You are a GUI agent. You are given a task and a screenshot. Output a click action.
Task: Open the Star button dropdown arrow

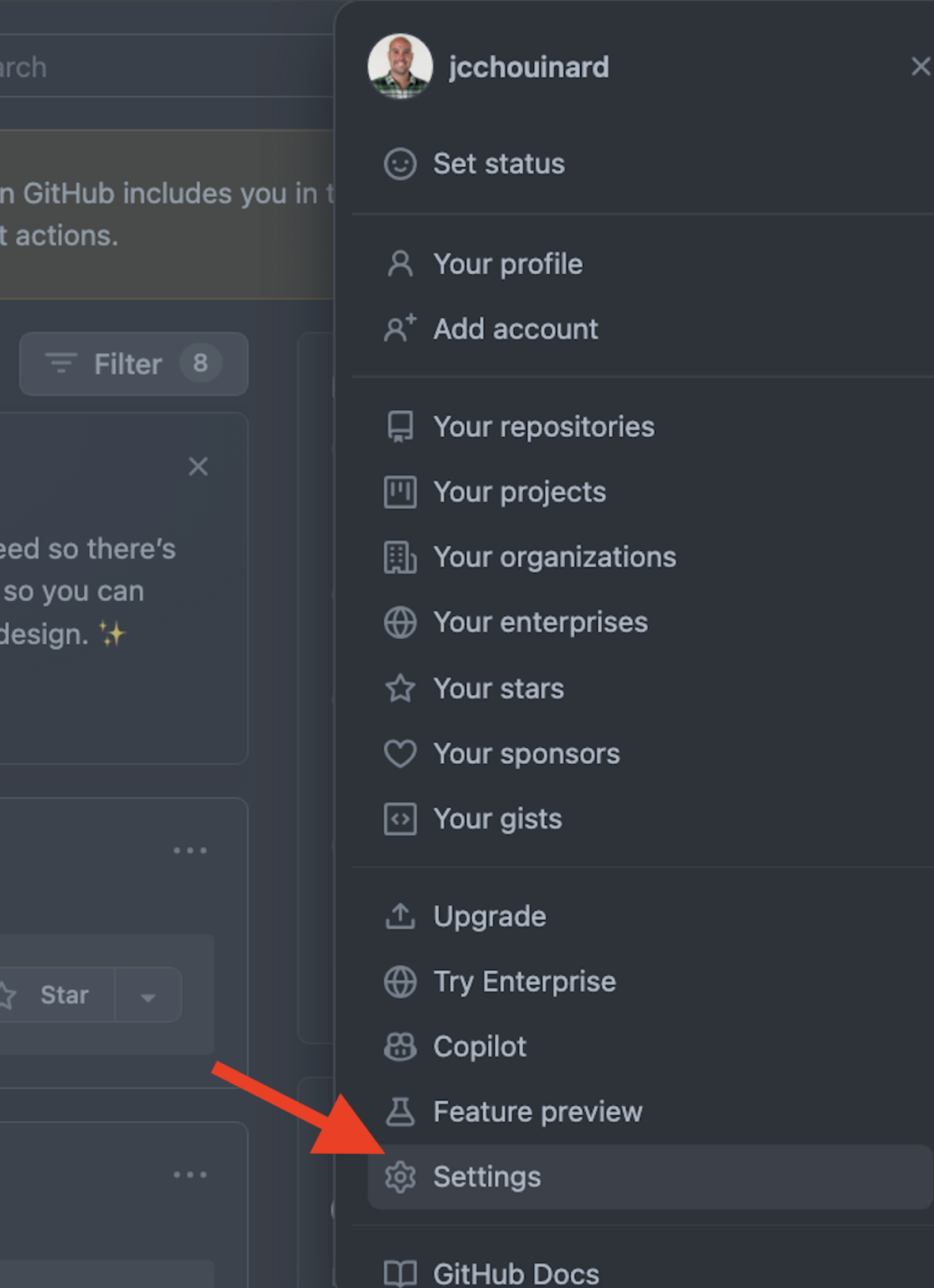(148, 995)
